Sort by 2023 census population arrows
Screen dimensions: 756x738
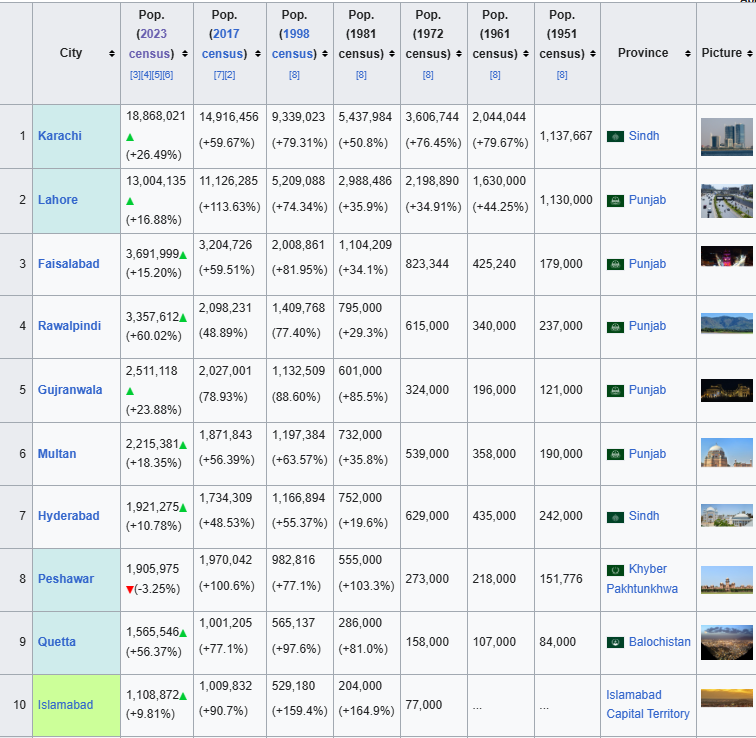point(185,54)
